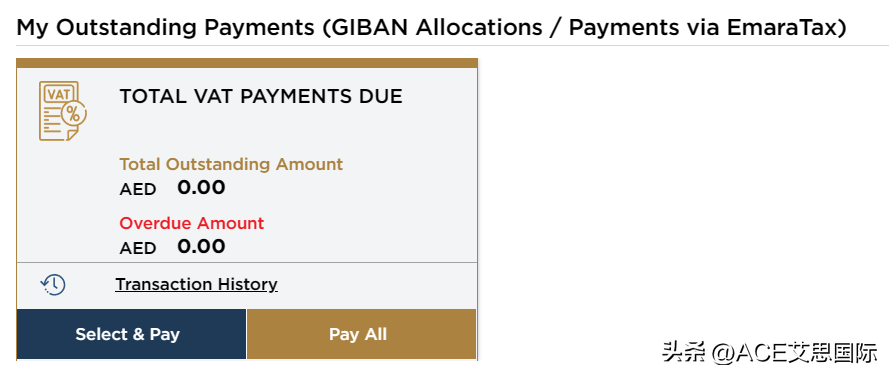Click the percent badge on VAT icon

point(73,113)
